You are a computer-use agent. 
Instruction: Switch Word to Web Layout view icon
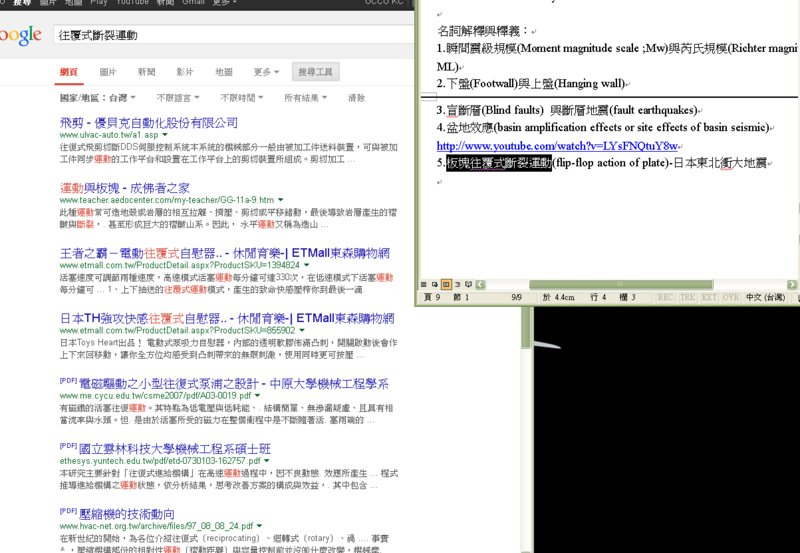[434, 285]
